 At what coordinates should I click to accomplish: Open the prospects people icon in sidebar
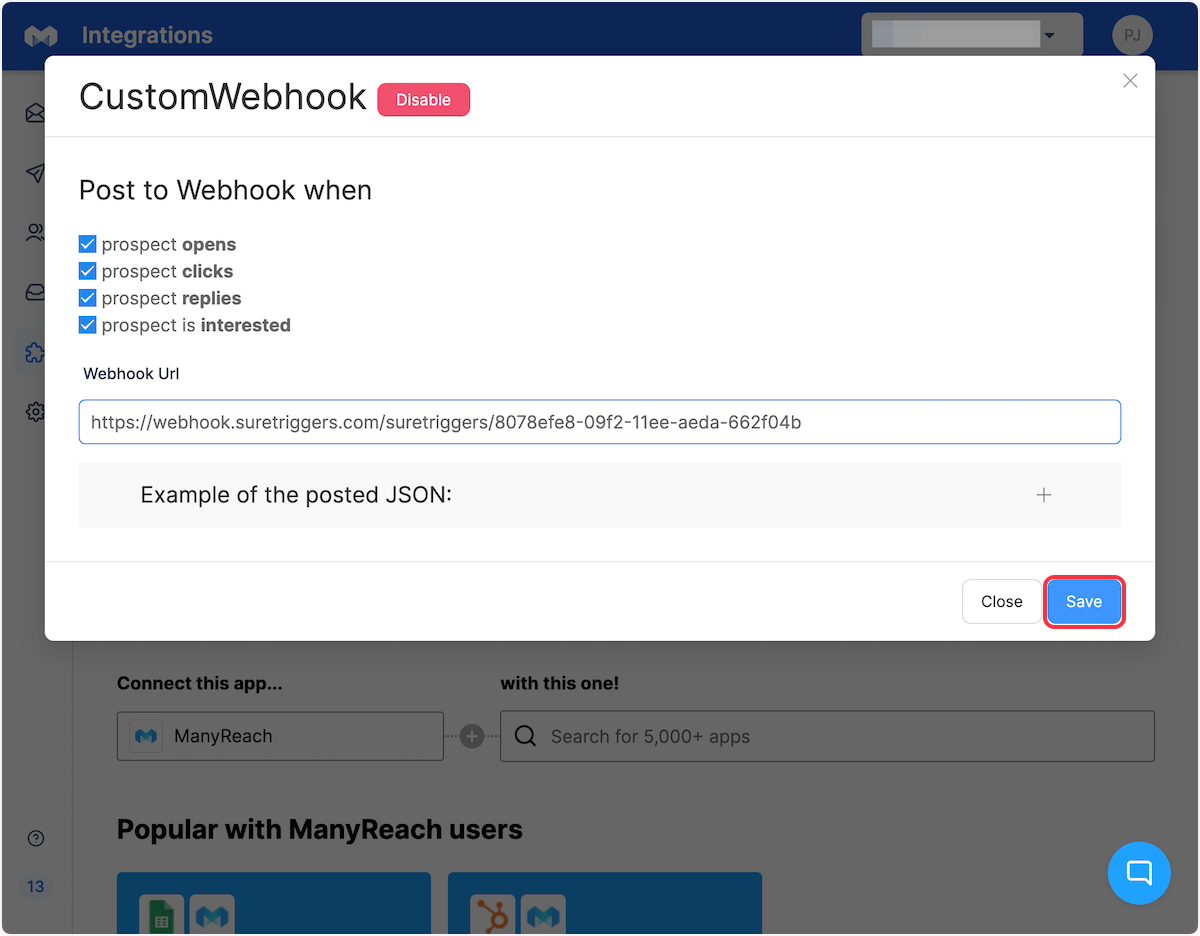coord(36,233)
